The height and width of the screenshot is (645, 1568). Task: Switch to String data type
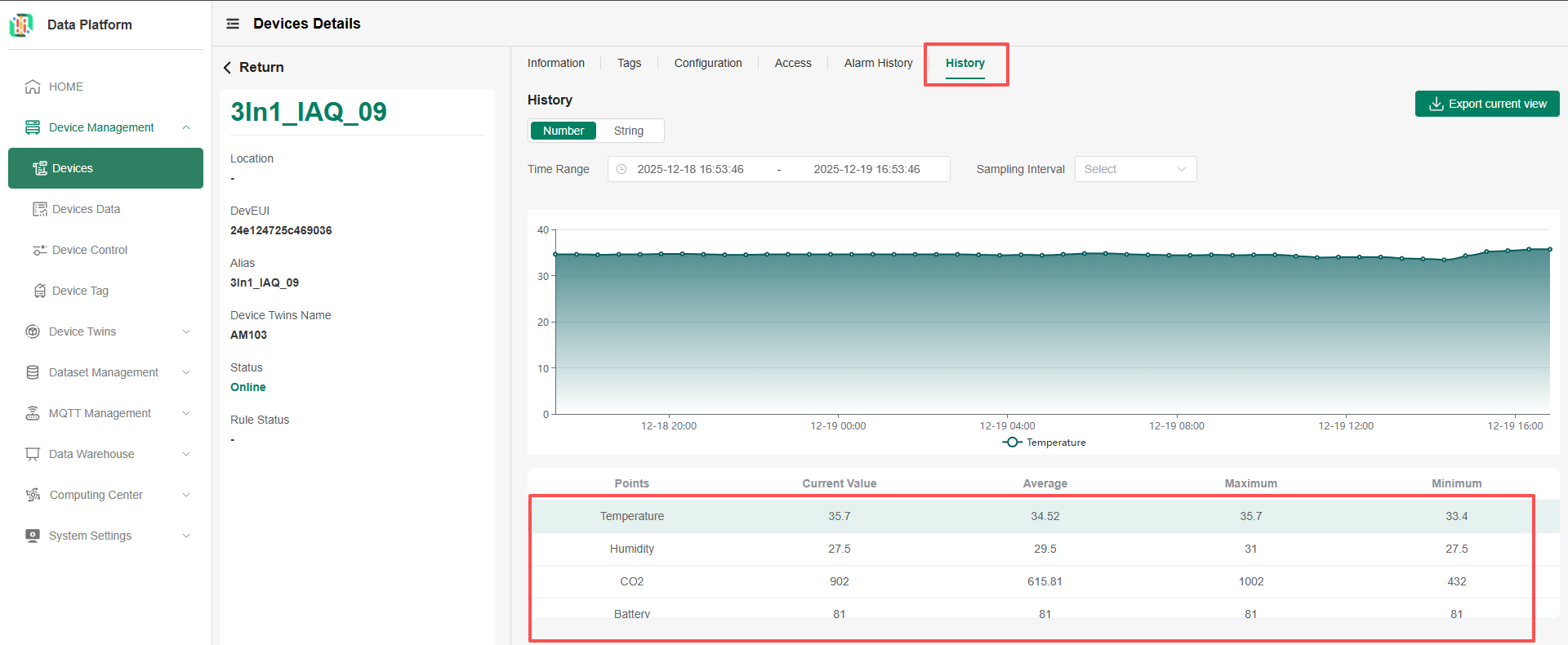click(x=628, y=131)
